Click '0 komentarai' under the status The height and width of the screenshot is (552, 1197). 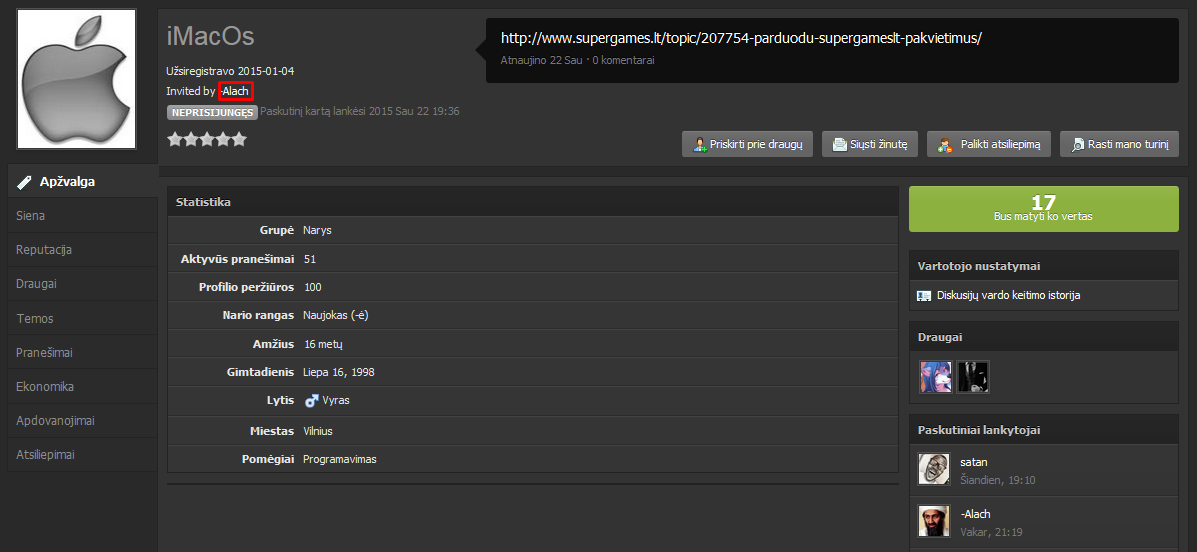(x=623, y=60)
